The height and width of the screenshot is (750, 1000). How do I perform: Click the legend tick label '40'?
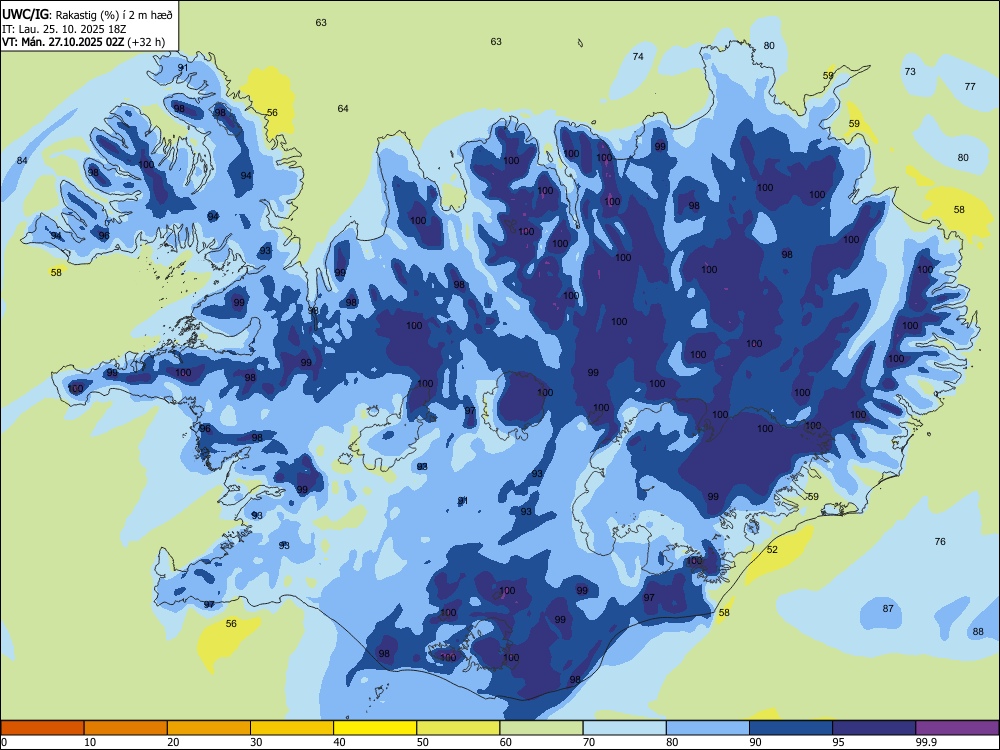pyautogui.click(x=339, y=742)
